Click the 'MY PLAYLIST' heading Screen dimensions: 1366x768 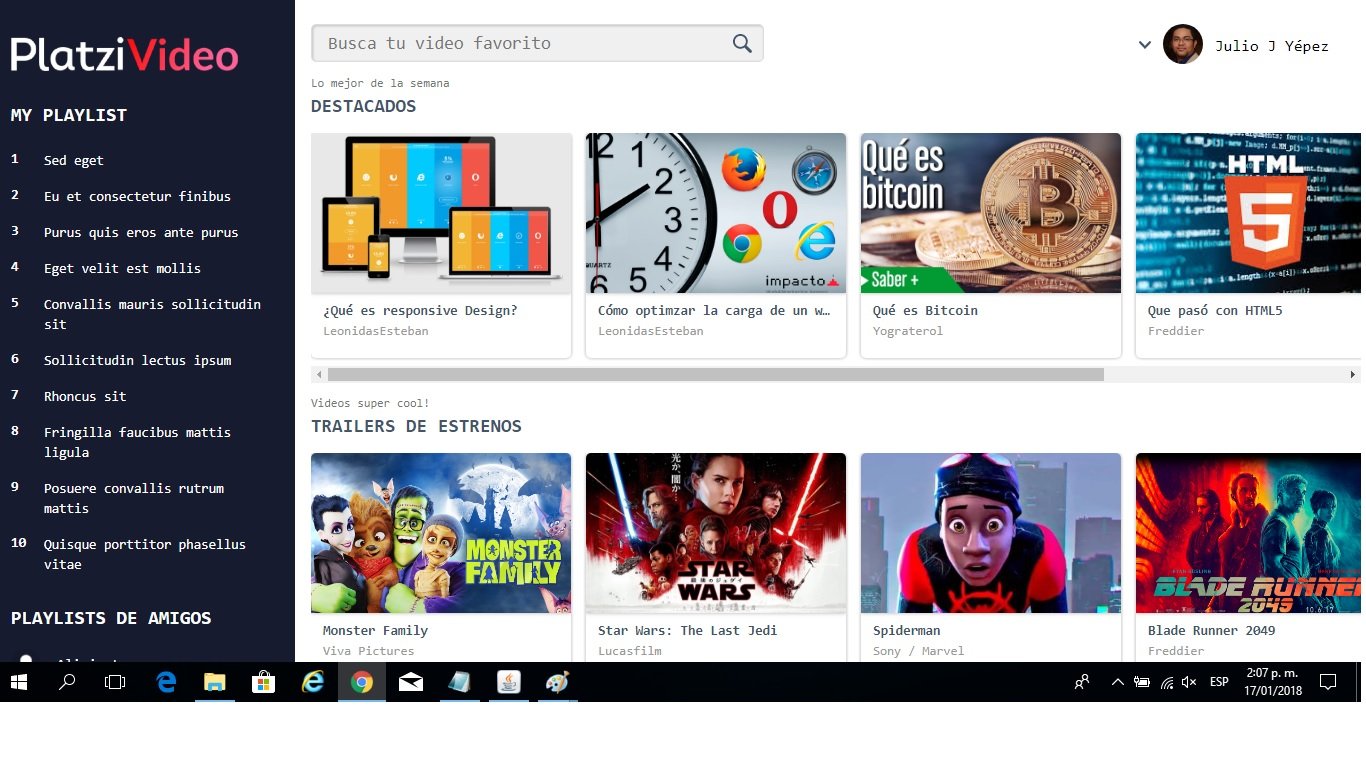pyautogui.click(x=69, y=115)
